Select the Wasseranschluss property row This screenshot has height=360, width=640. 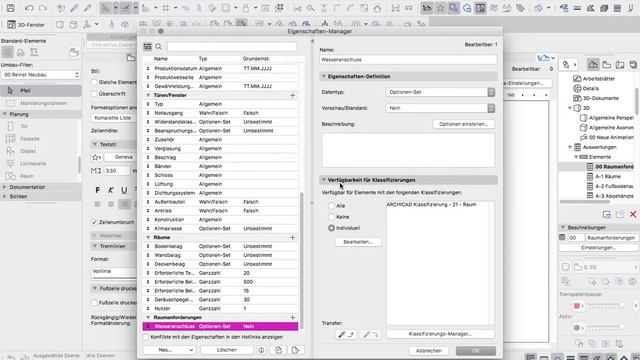[x=220, y=326]
